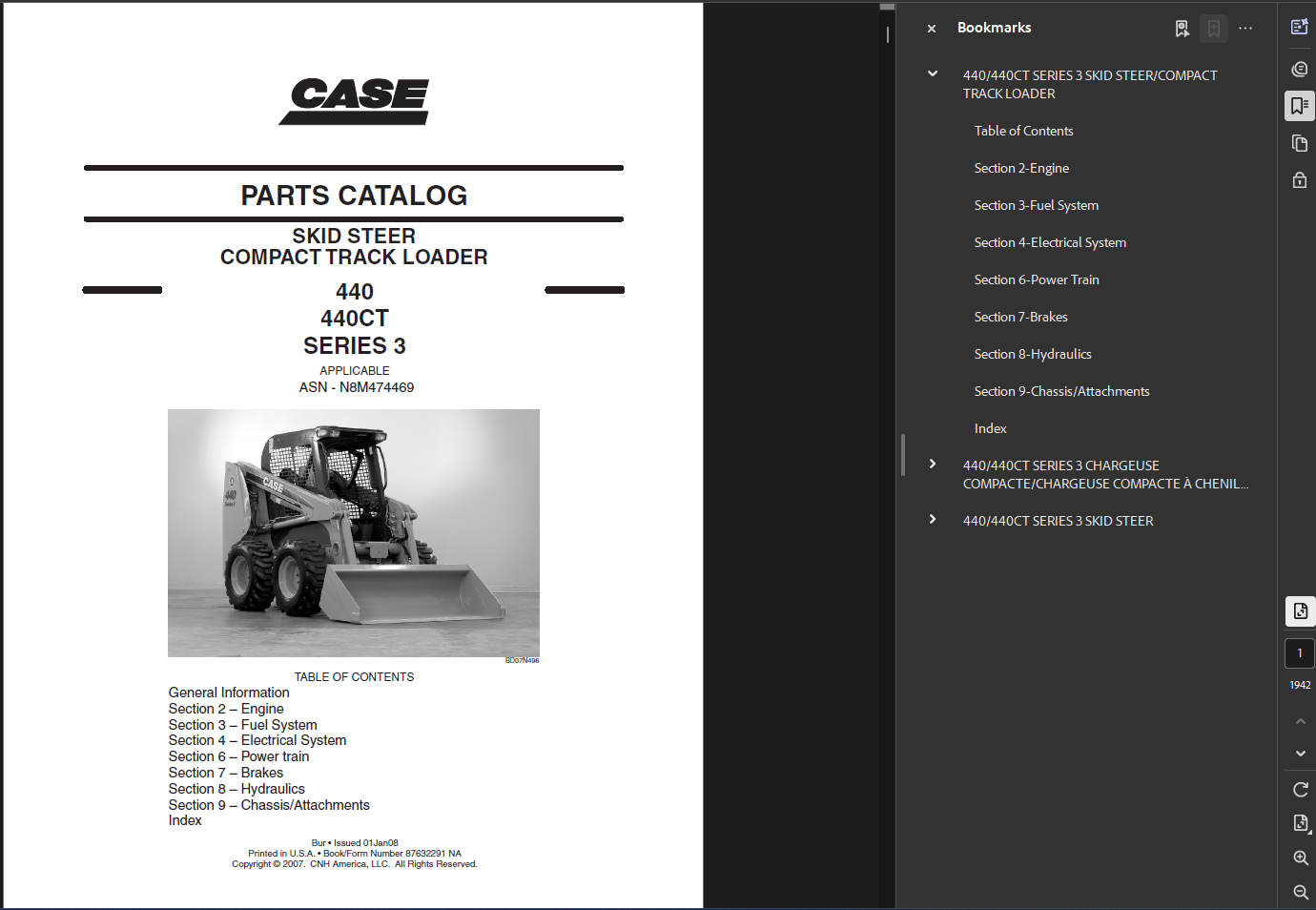
Task: Open the protect document lock icon
Action: click(1300, 179)
